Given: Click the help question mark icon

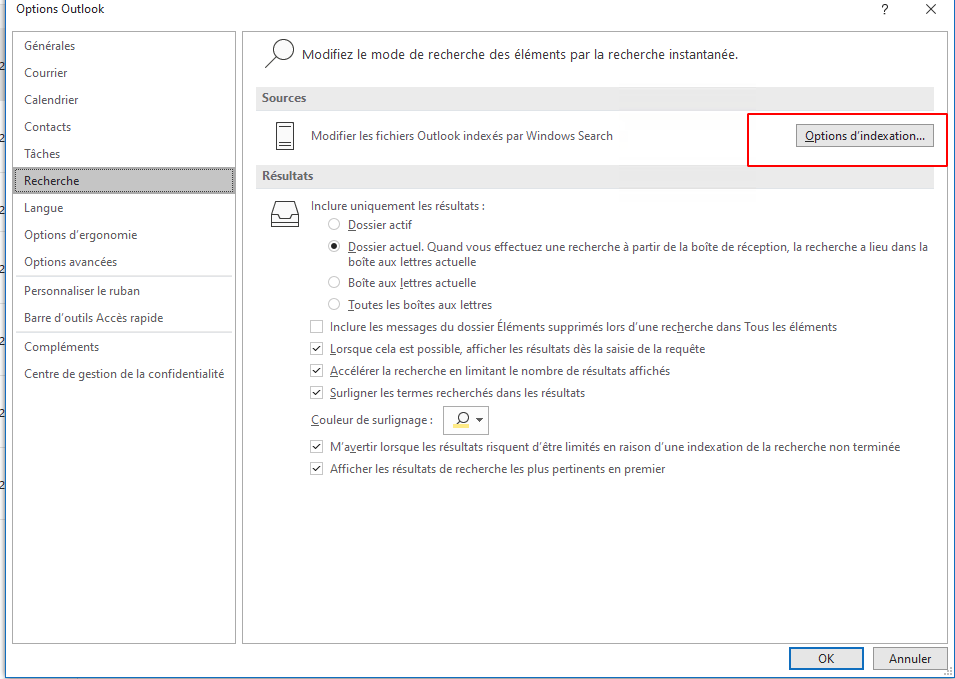Looking at the screenshot, I should pos(884,10).
